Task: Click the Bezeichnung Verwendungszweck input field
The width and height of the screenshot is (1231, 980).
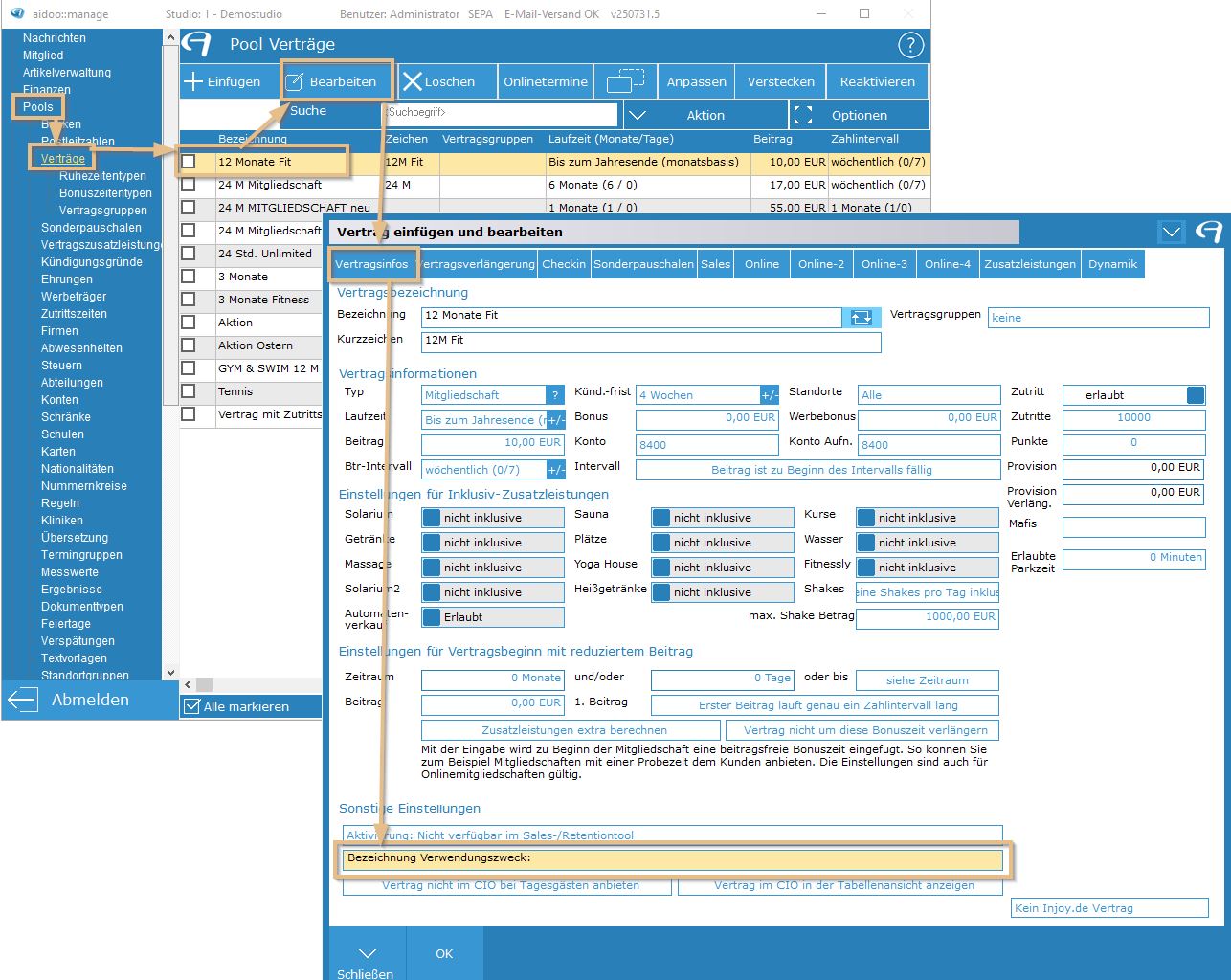Action: point(672,858)
